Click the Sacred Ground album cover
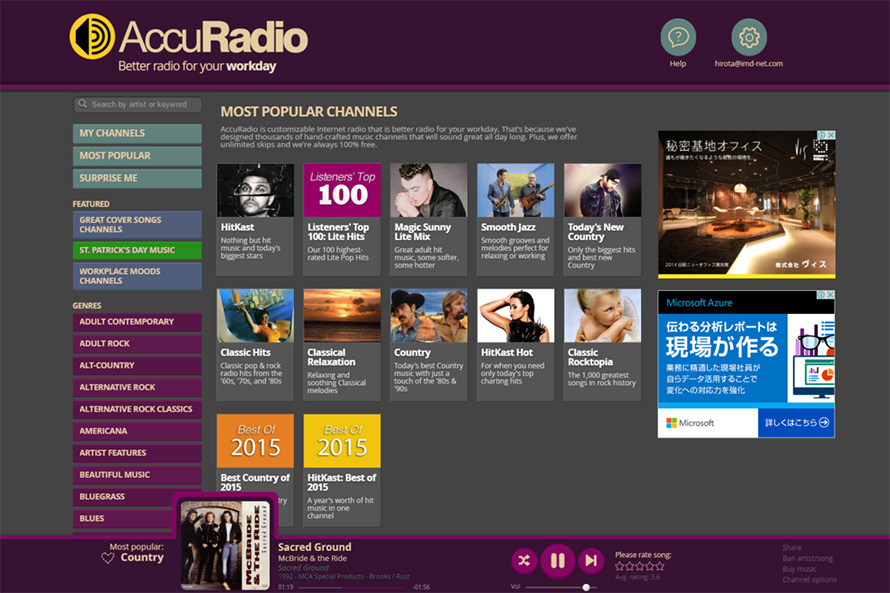This screenshot has width=890, height=593. coord(224,545)
